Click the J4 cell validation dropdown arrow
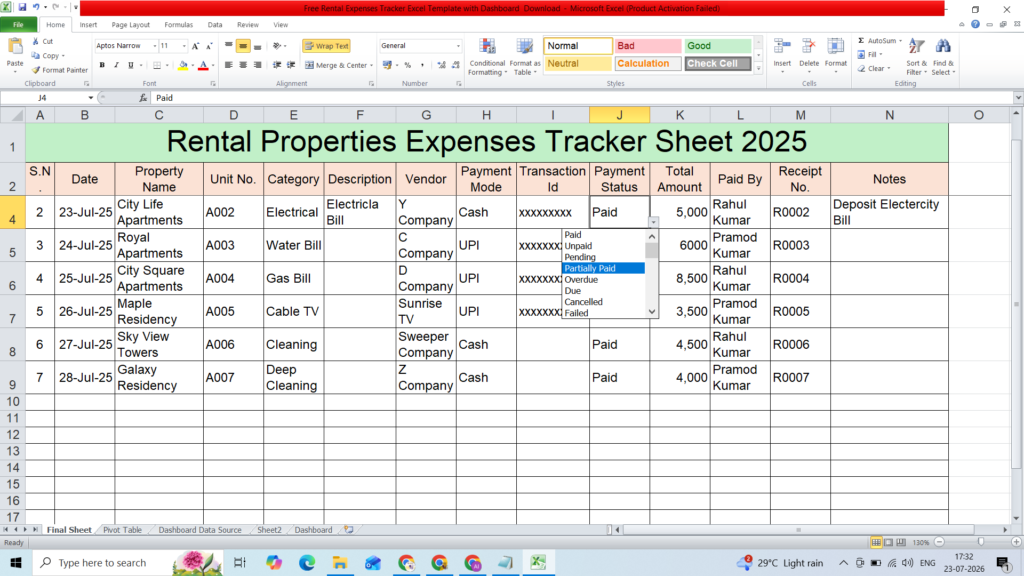Screen dimensions: 1024x576 pyautogui.click(x=653, y=222)
